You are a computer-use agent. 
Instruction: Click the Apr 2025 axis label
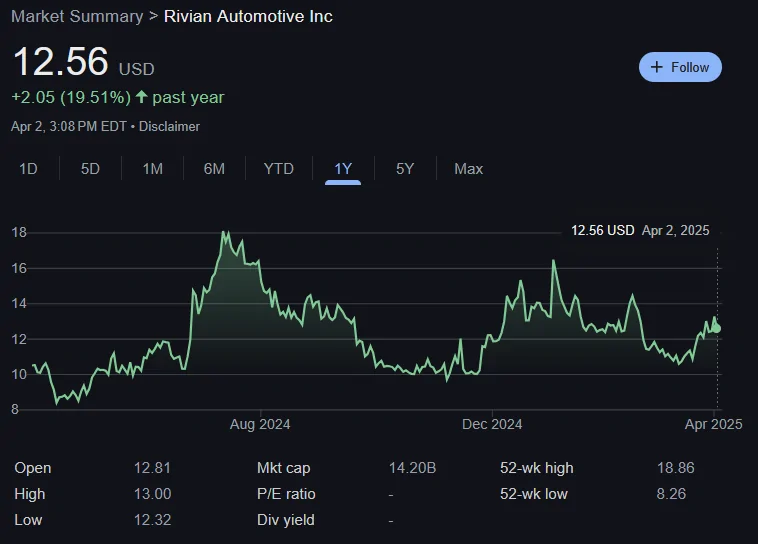(x=714, y=424)
